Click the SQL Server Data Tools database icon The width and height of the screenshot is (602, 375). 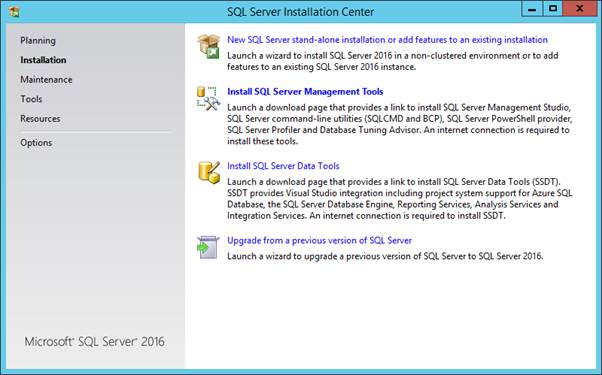coord(209,172)
